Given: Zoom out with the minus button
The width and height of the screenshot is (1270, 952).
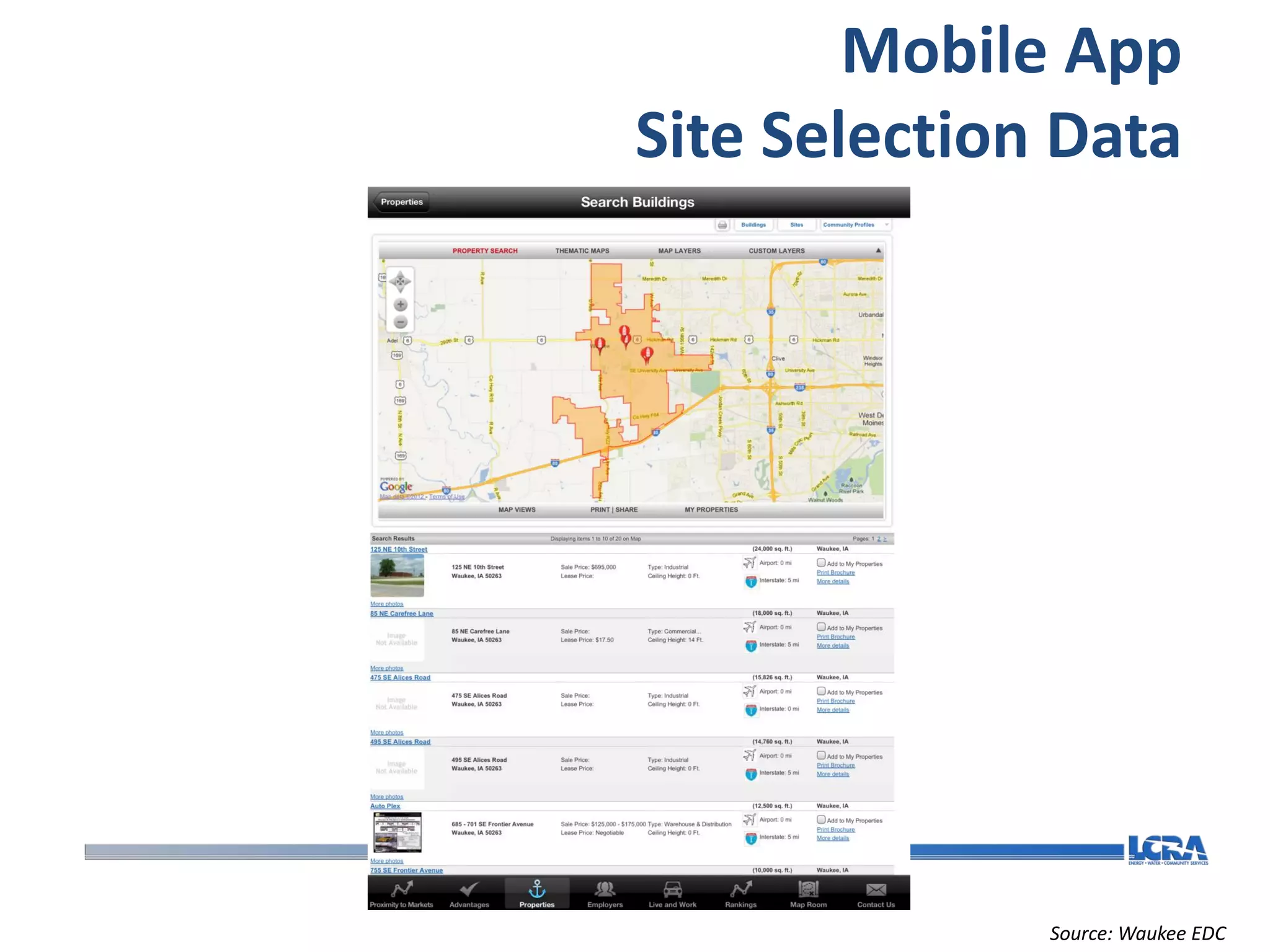Looking at the screenshot, I should coord(401,322).
